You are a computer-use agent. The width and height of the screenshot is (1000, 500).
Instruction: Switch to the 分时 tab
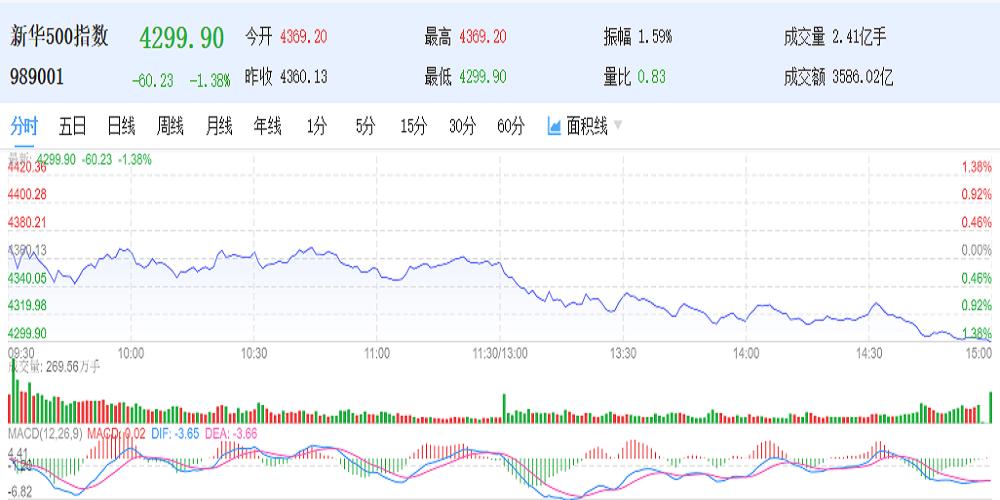[x=24, y=126]
